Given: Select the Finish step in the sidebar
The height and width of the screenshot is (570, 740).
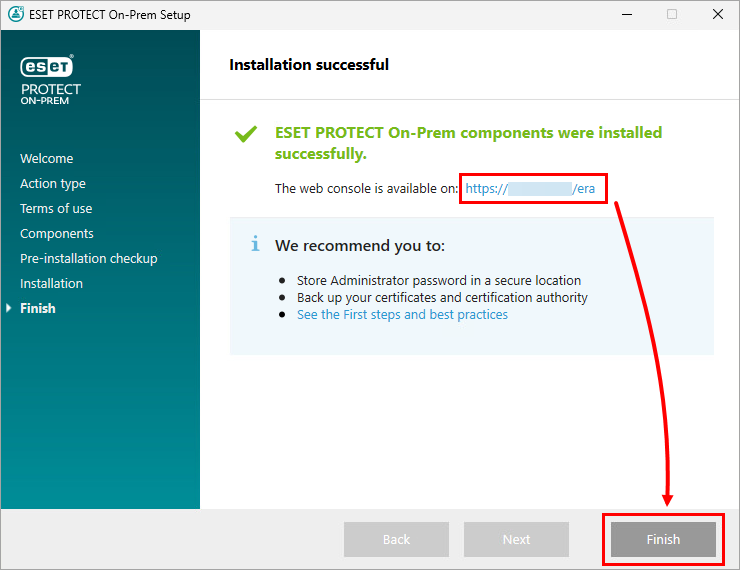Looking at the screenshot, I should tap(38, 309).
